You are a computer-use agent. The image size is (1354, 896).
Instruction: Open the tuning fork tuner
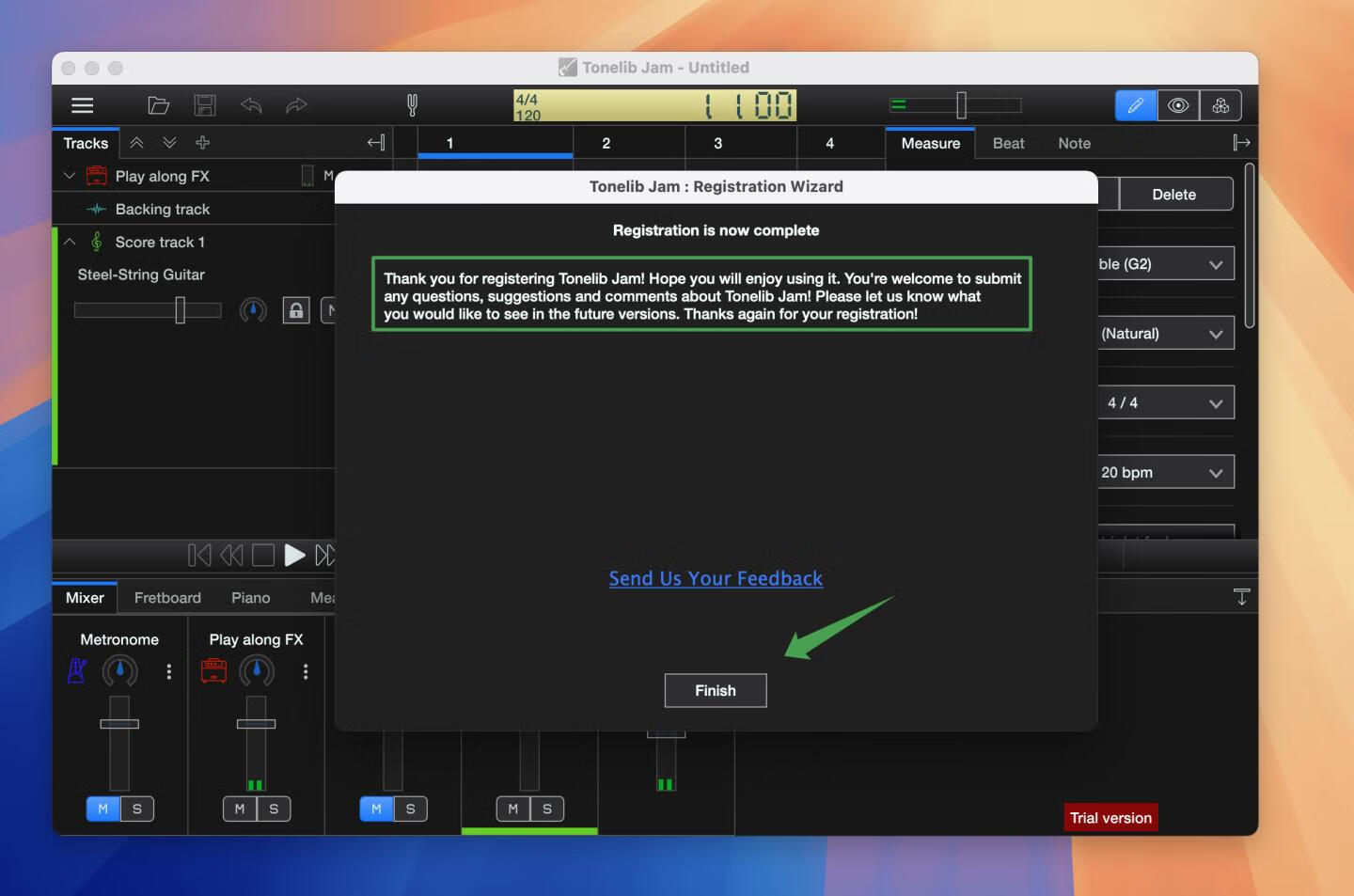coord(412,105)
